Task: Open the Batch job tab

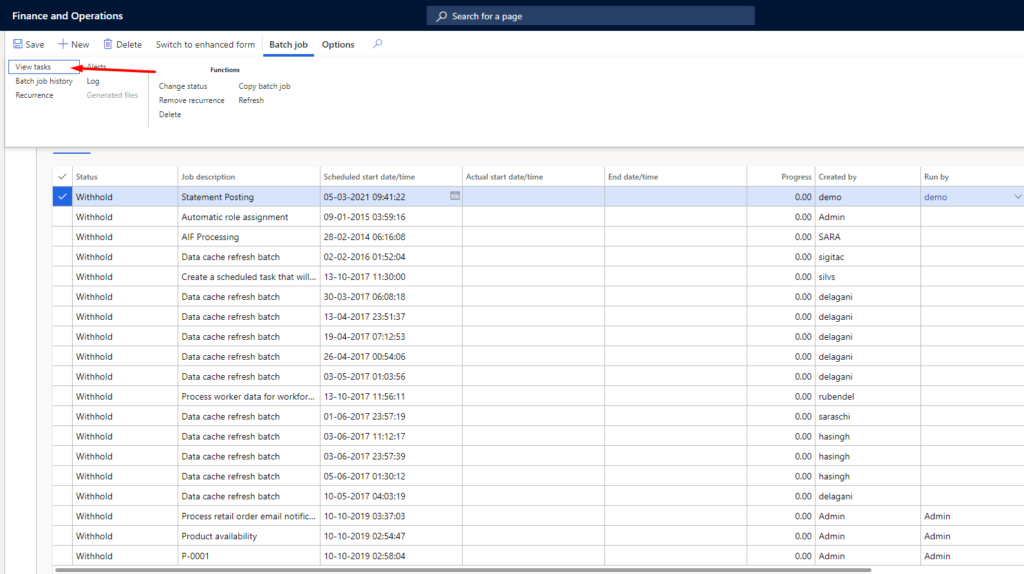Action: coord(288,44)
